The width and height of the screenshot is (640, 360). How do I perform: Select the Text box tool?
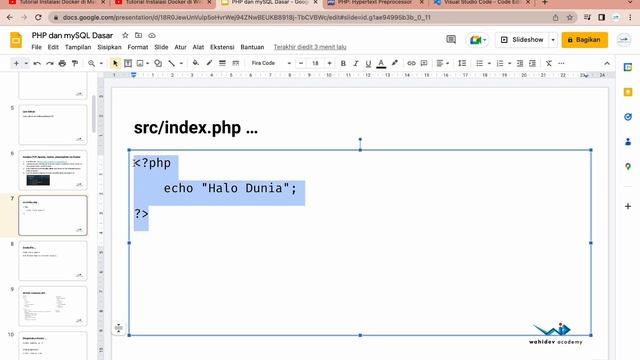coord(128,63)
